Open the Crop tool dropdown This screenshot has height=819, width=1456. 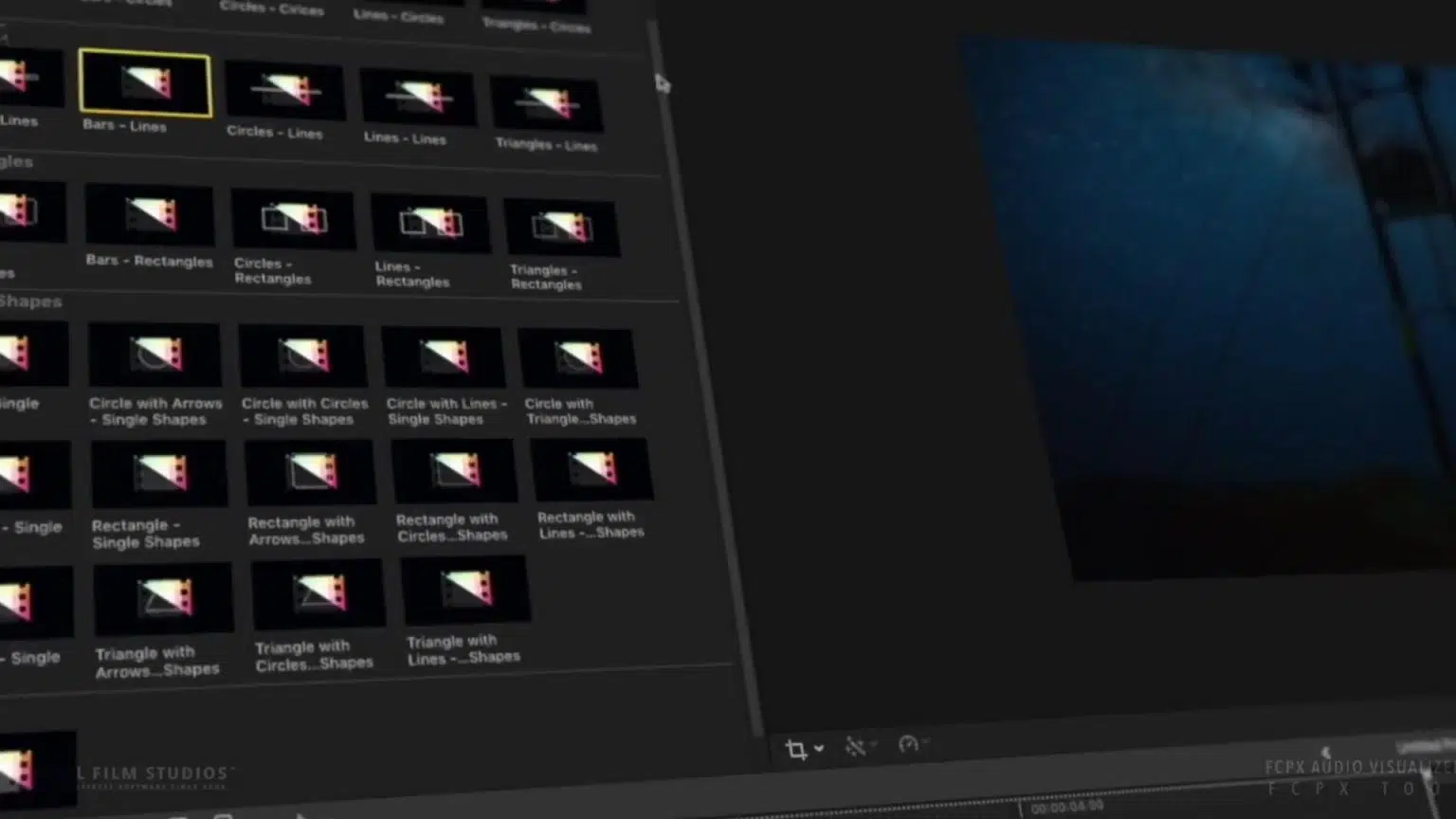[x=804, y=750]
